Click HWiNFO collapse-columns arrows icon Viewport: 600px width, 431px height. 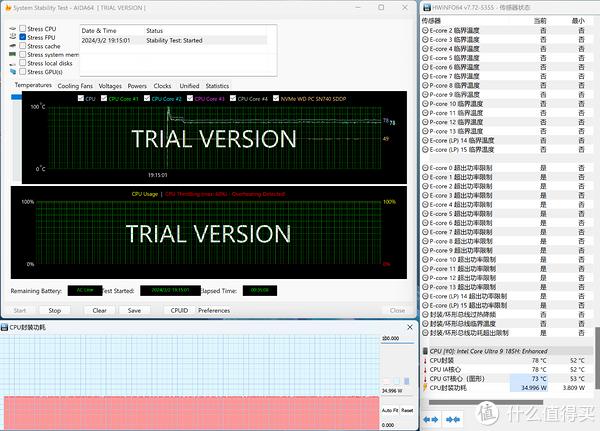[x=453, y=420]
